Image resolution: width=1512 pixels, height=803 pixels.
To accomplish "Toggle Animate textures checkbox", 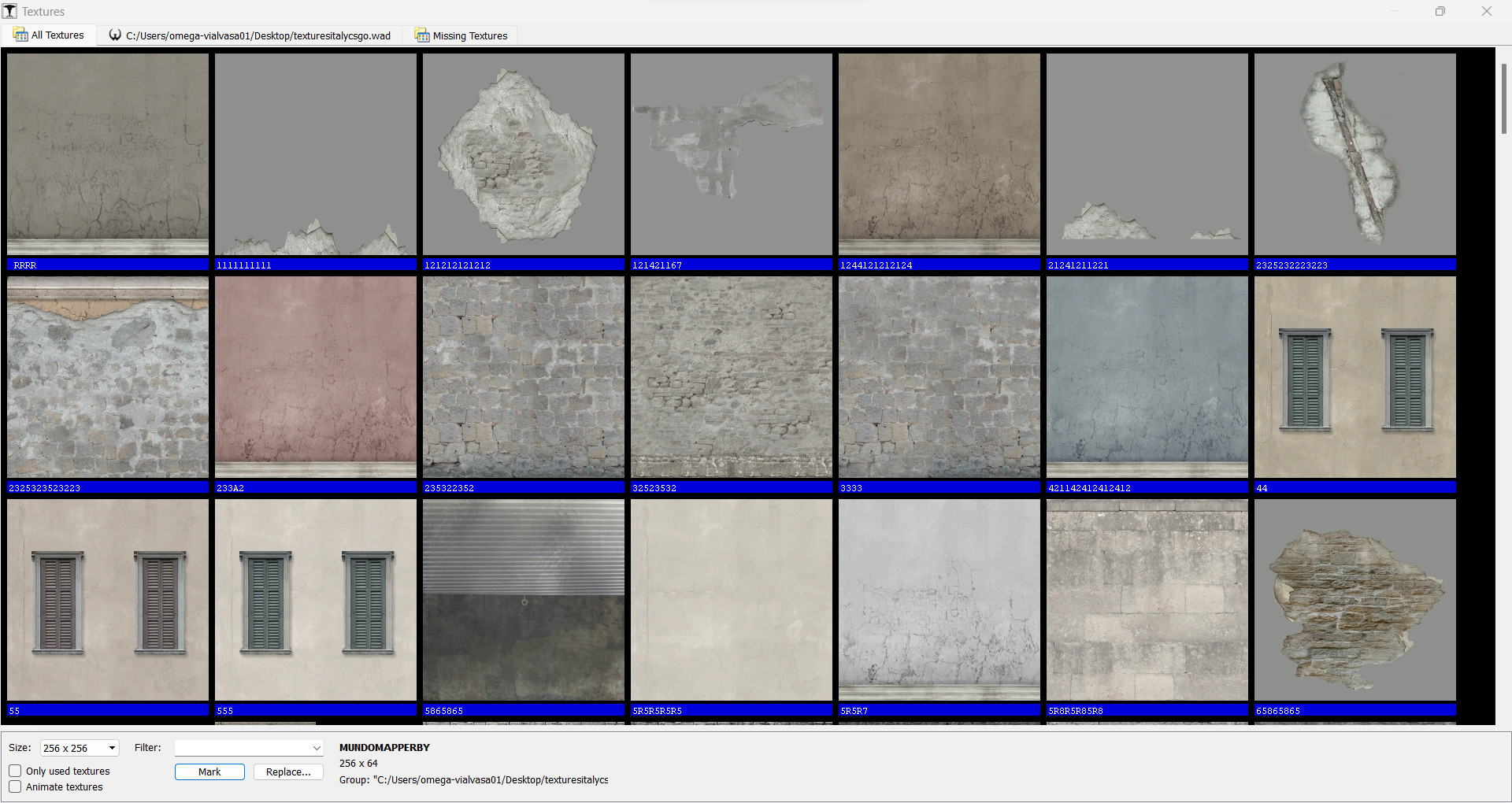I will coord(15,786).
